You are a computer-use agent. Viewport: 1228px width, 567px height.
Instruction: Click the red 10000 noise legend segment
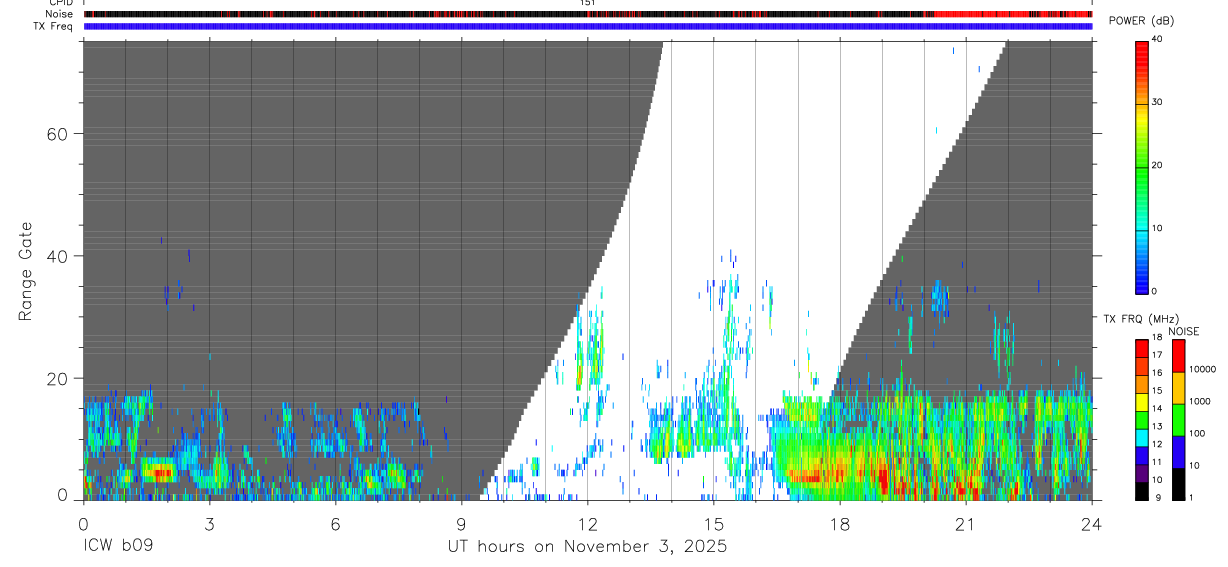tap(1178, 356)
